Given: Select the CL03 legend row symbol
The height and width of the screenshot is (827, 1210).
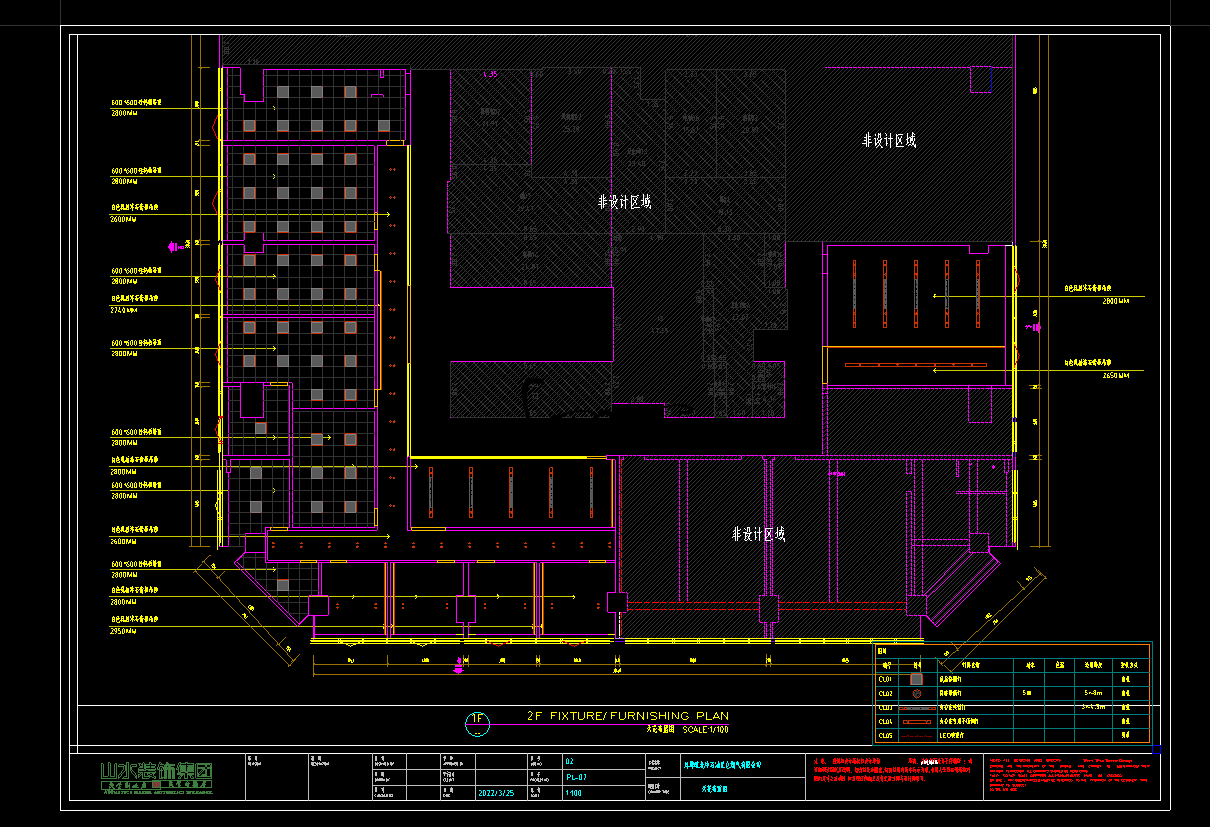Looking at the screenshot, I should pos(917,707).
